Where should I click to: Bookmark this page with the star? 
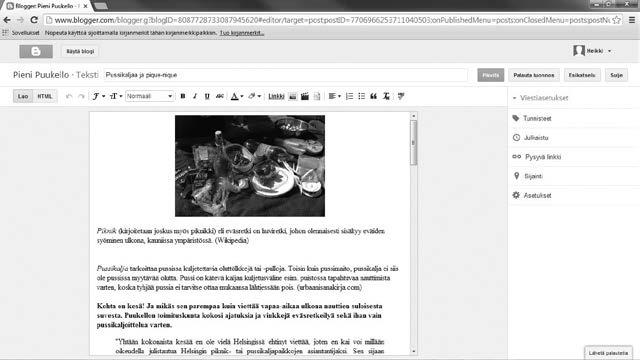tap(616, 20)
